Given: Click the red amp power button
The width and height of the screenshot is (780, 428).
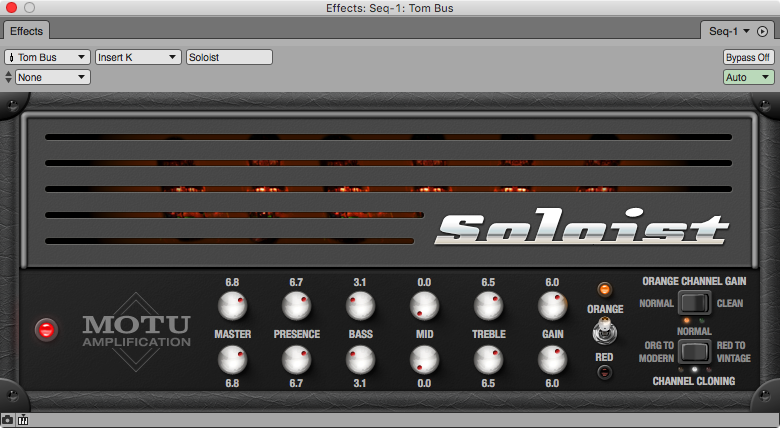Looking at the screenshot, I should click(46, 330).
